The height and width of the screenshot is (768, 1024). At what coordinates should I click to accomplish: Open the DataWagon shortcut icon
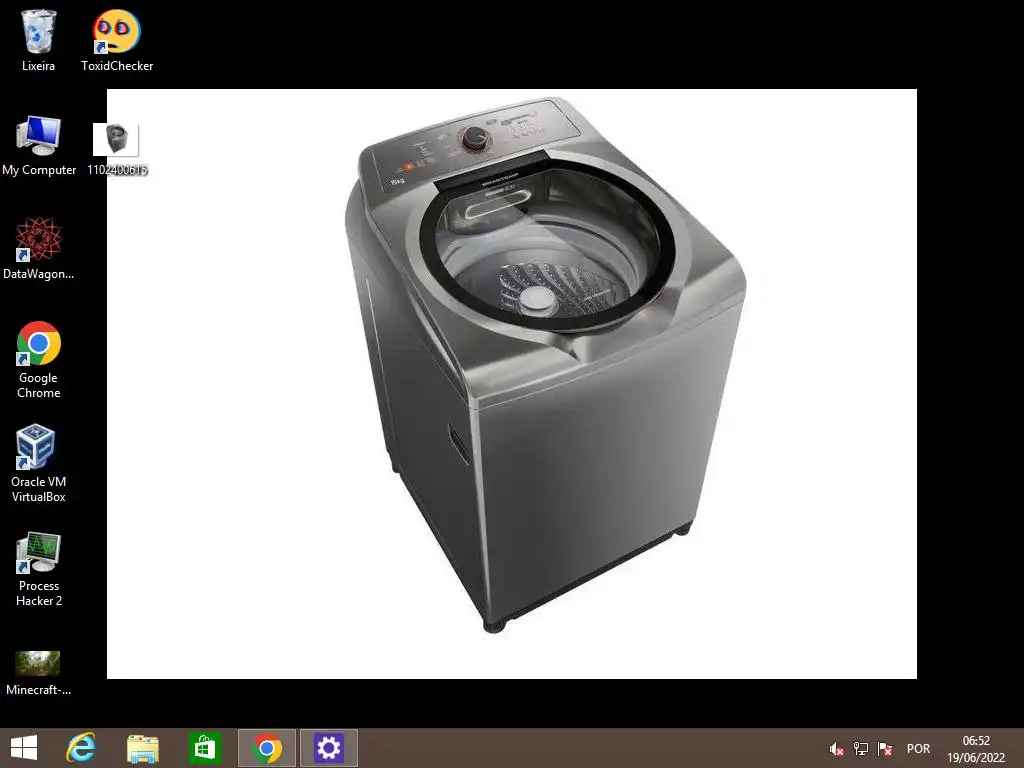click(x=39, y=249)
